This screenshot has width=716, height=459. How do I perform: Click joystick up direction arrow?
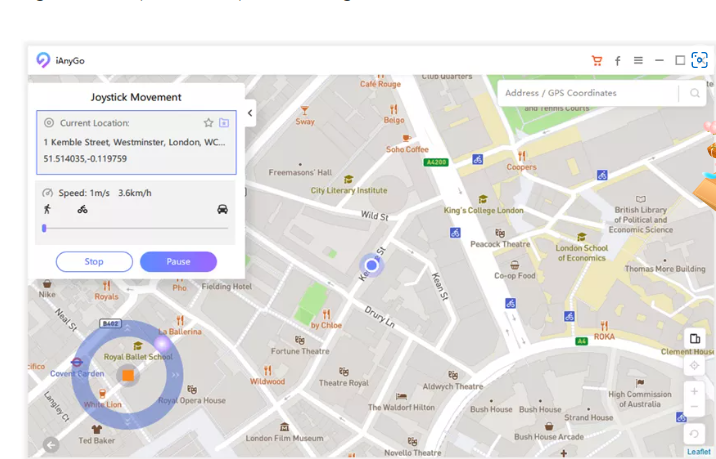coord(127,327)
